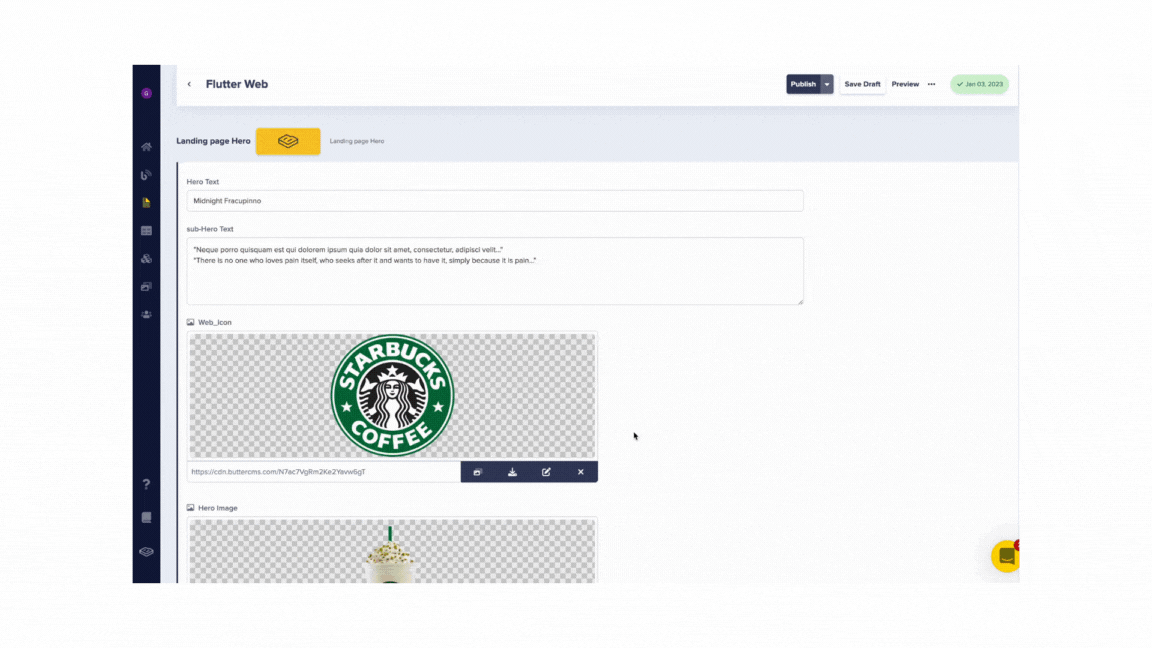
Task: Click the Web_Icon field image icon
Action: click(x=190, y=323)
